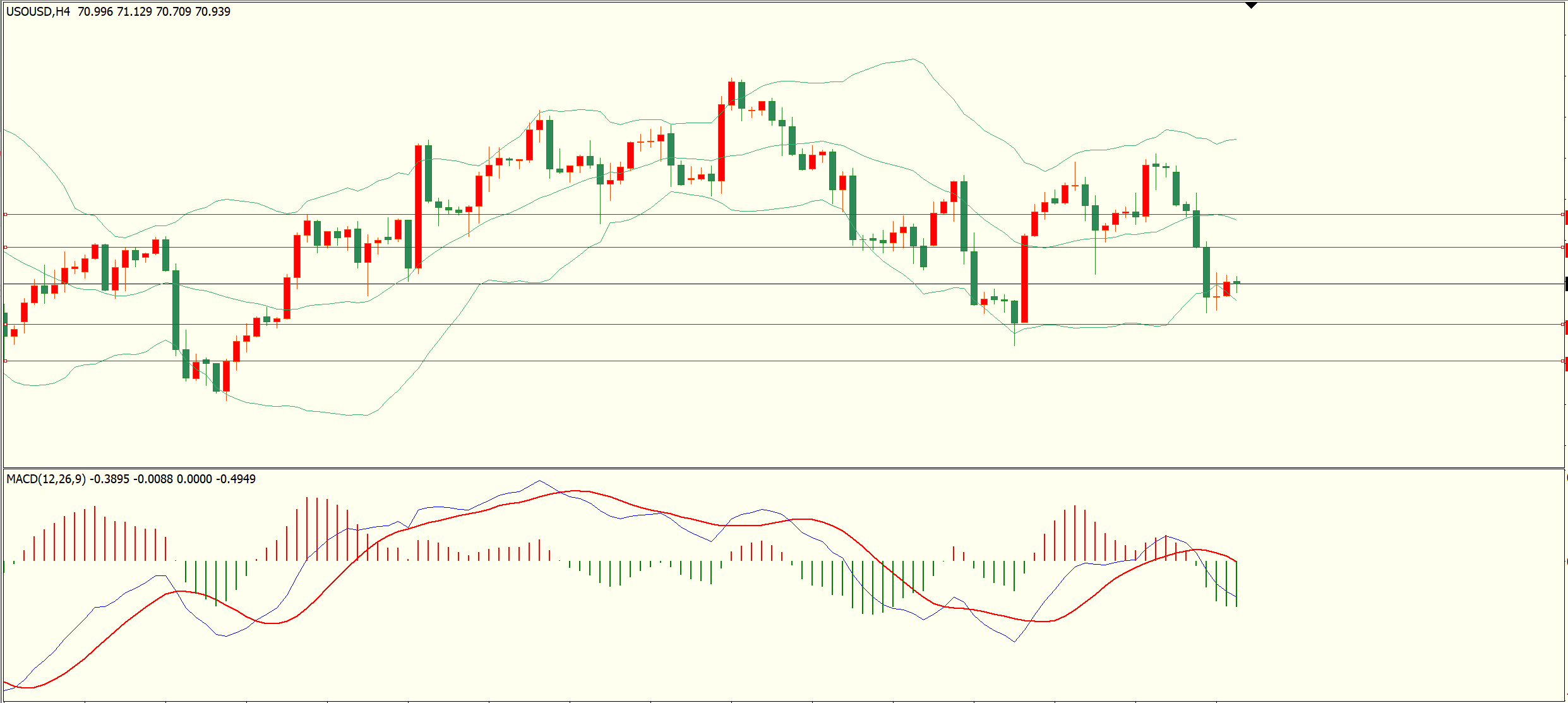The image size is (1568, 703).
Task: Select left handle of the topmost red line
Action: [6, 215]
